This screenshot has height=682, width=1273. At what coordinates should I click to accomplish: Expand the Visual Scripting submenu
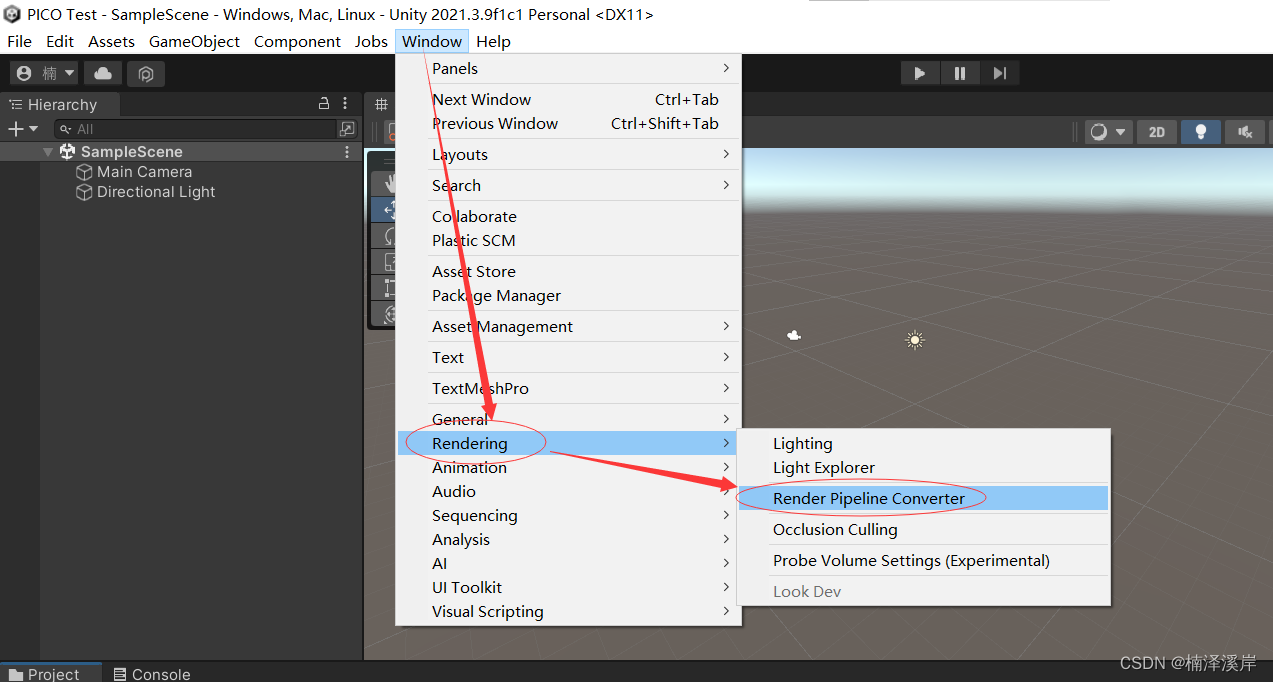coord(568,611)
